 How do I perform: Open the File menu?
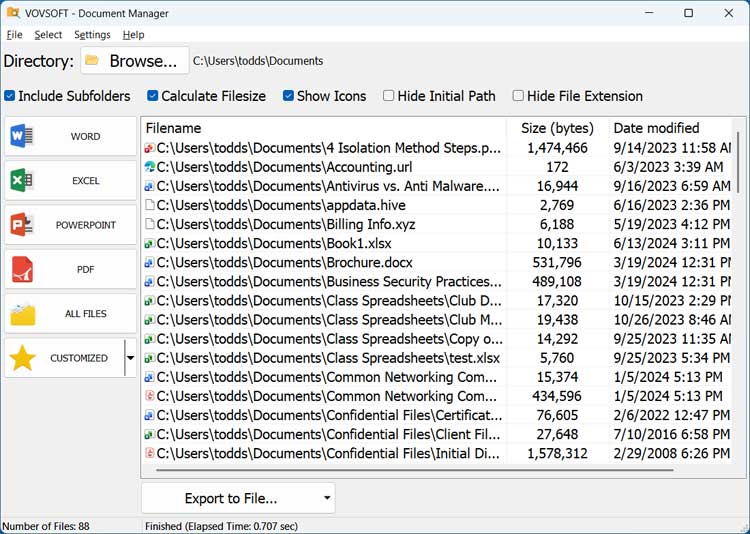point(14,34)
